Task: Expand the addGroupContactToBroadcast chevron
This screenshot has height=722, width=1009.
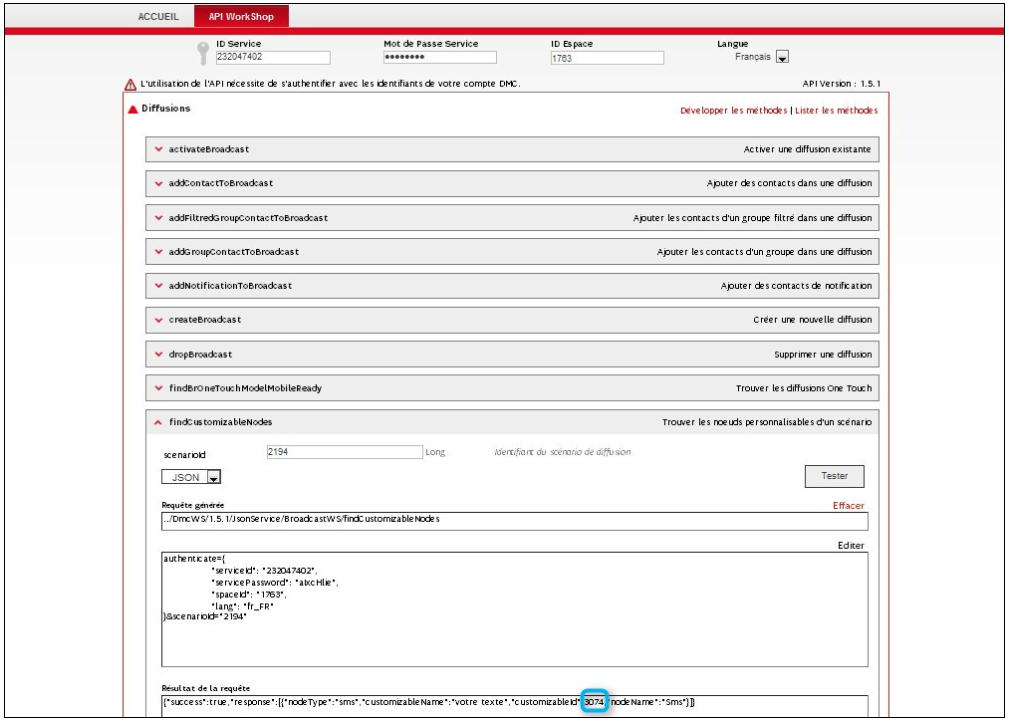Action: (158, 252)
